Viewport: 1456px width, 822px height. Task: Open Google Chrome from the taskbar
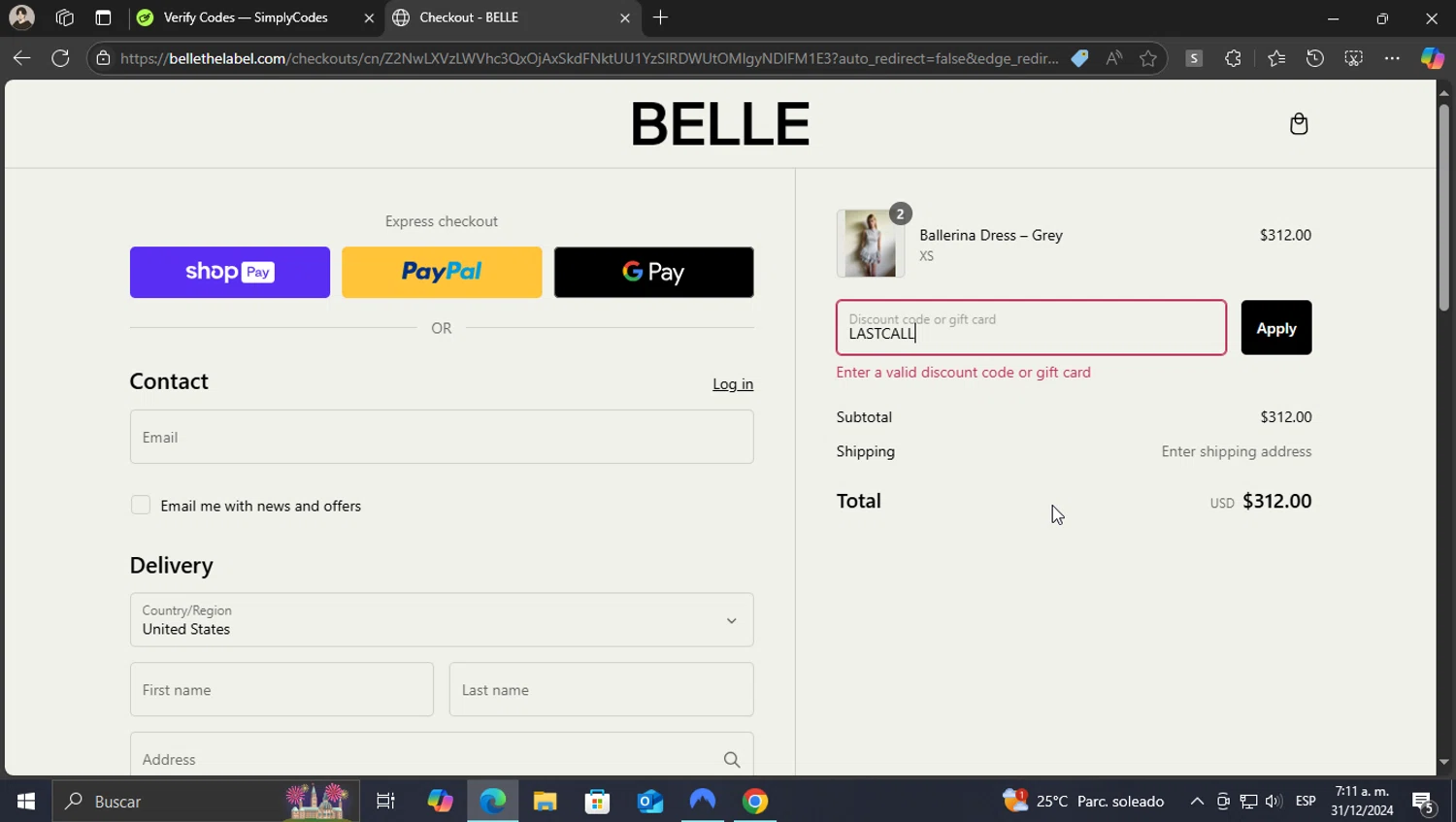click(755, 801)
